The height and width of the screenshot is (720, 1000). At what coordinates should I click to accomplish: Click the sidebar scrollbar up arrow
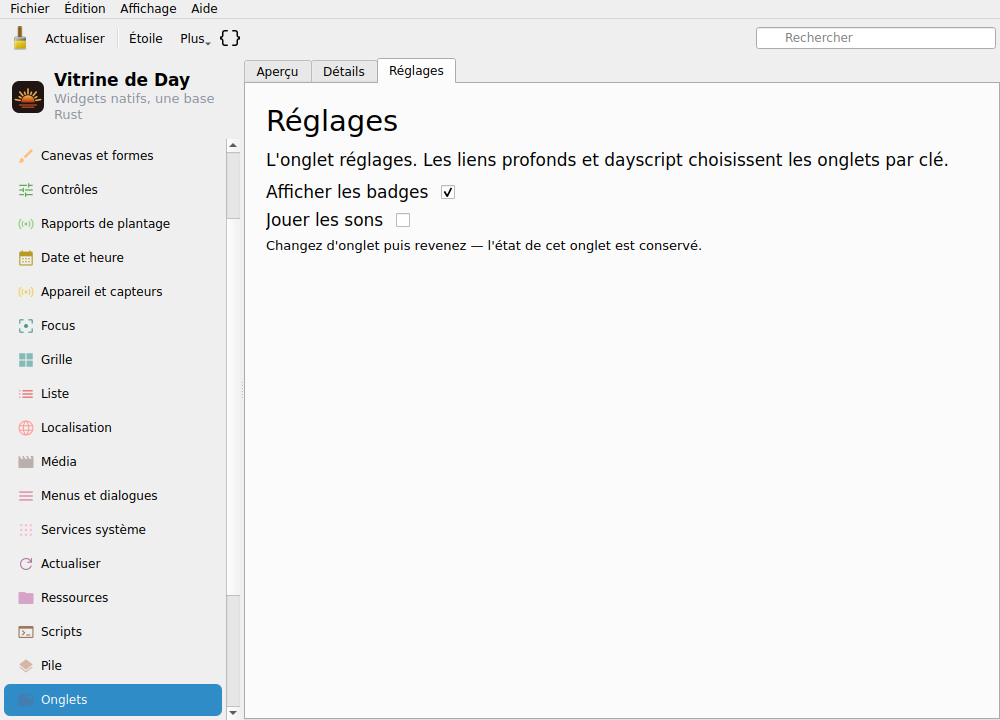click(x=233, y=145)
